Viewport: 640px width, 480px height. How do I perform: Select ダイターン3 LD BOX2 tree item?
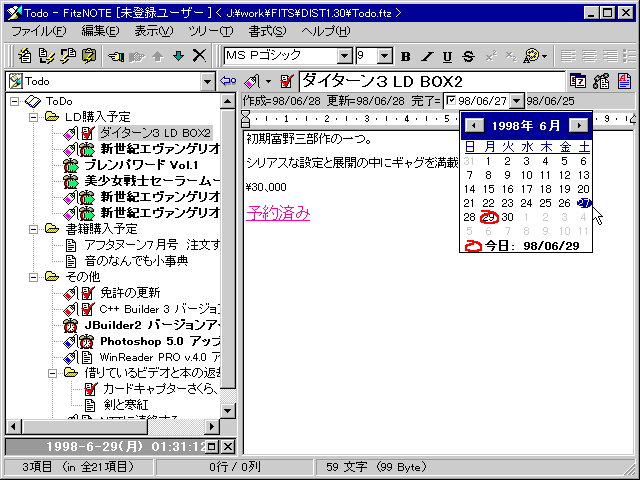[155, 133]
